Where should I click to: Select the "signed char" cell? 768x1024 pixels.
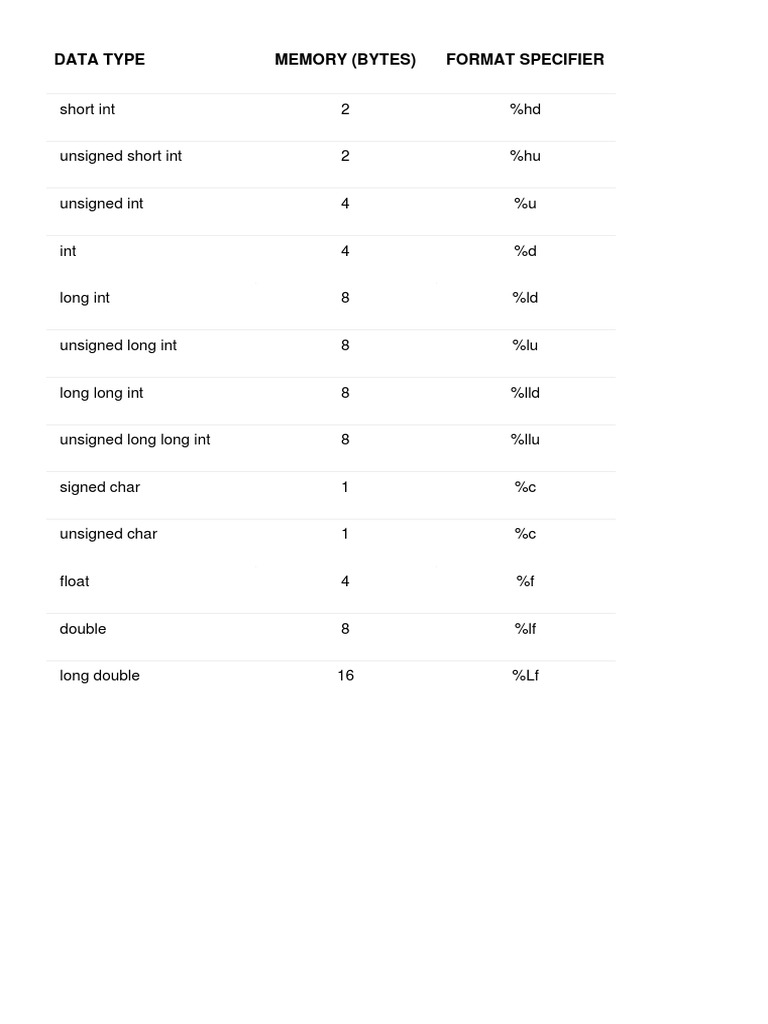(x=100, y=487)
